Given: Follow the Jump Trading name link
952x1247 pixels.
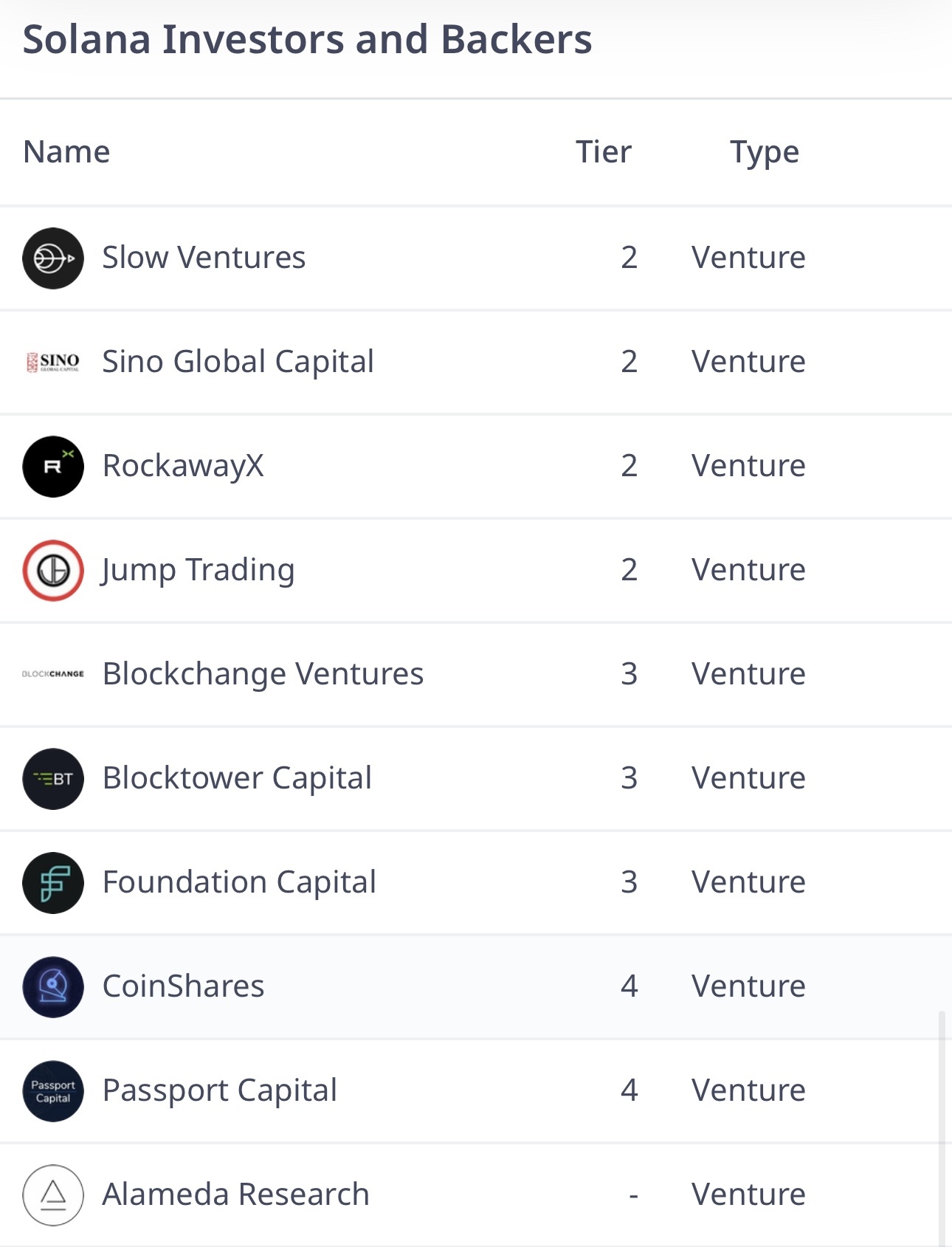Looking at the screenshot, I should 199,571.
